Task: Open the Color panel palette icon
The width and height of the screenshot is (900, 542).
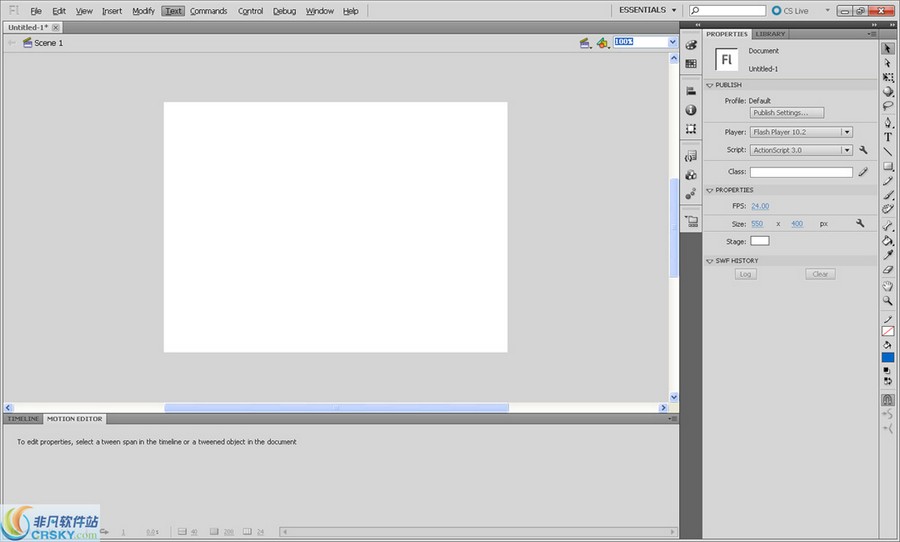Action: click(x=691, y=45)
